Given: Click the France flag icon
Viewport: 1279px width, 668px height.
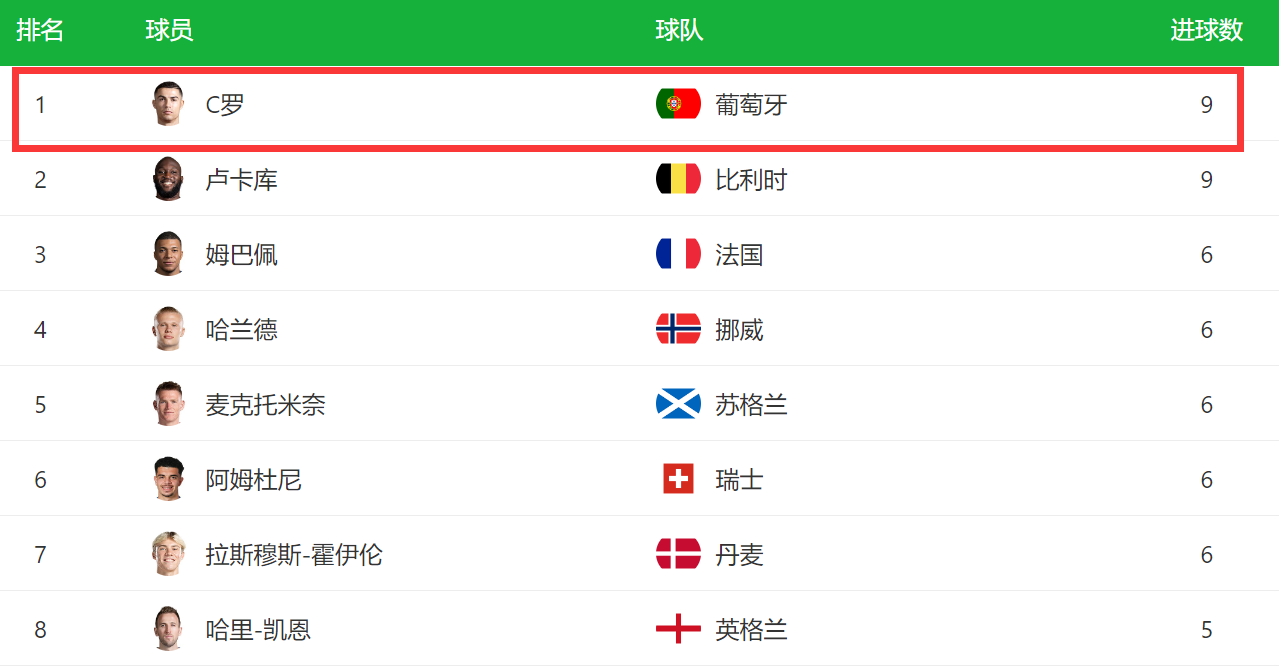Looking at the screenshot, I should pyautogui.click(x=678, y=254).
